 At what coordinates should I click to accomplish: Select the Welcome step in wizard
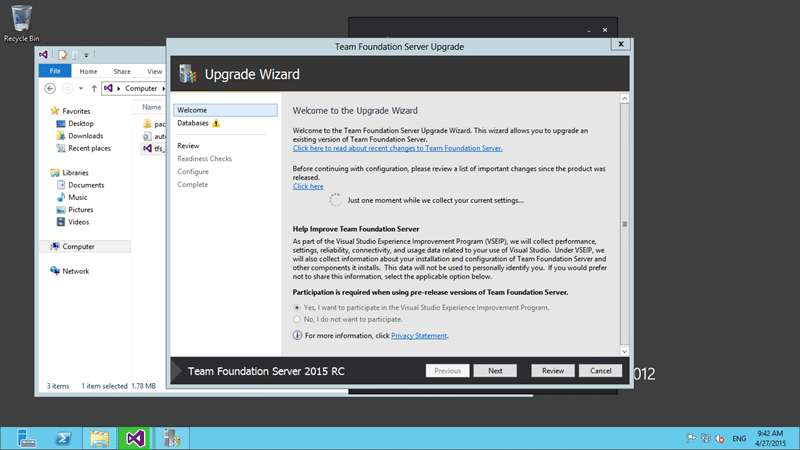(x=225, y=110)
